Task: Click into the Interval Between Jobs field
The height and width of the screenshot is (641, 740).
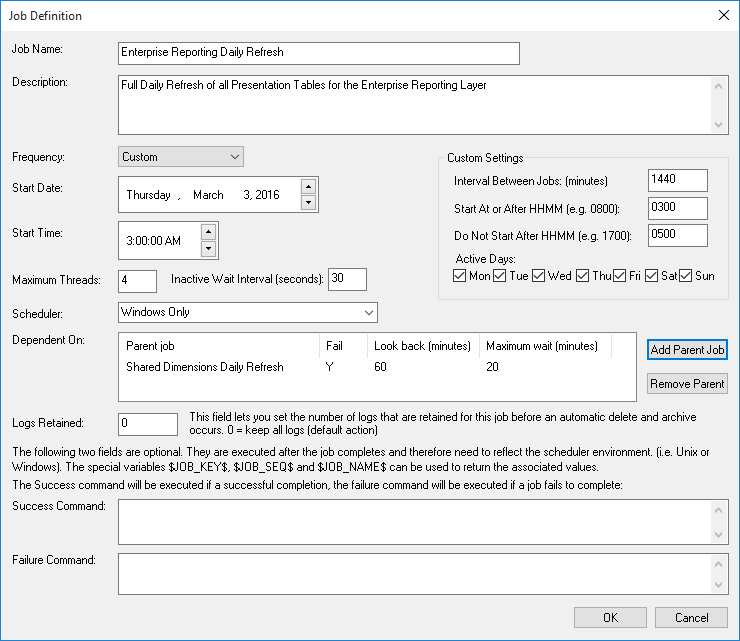Action: click(x=678, y=180)
